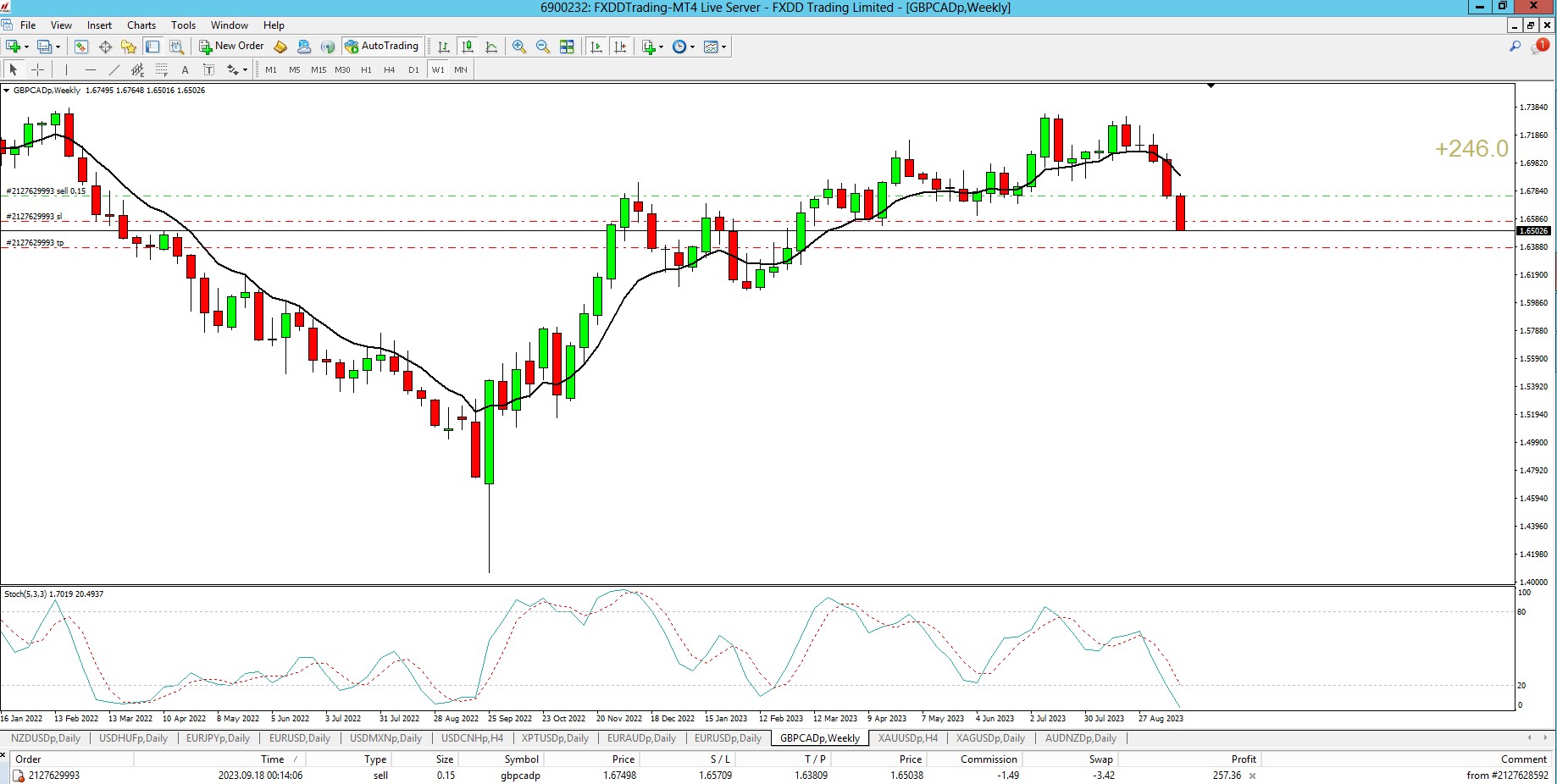Expand the Periodicity clock dropdown arrow

coord(692,47)
